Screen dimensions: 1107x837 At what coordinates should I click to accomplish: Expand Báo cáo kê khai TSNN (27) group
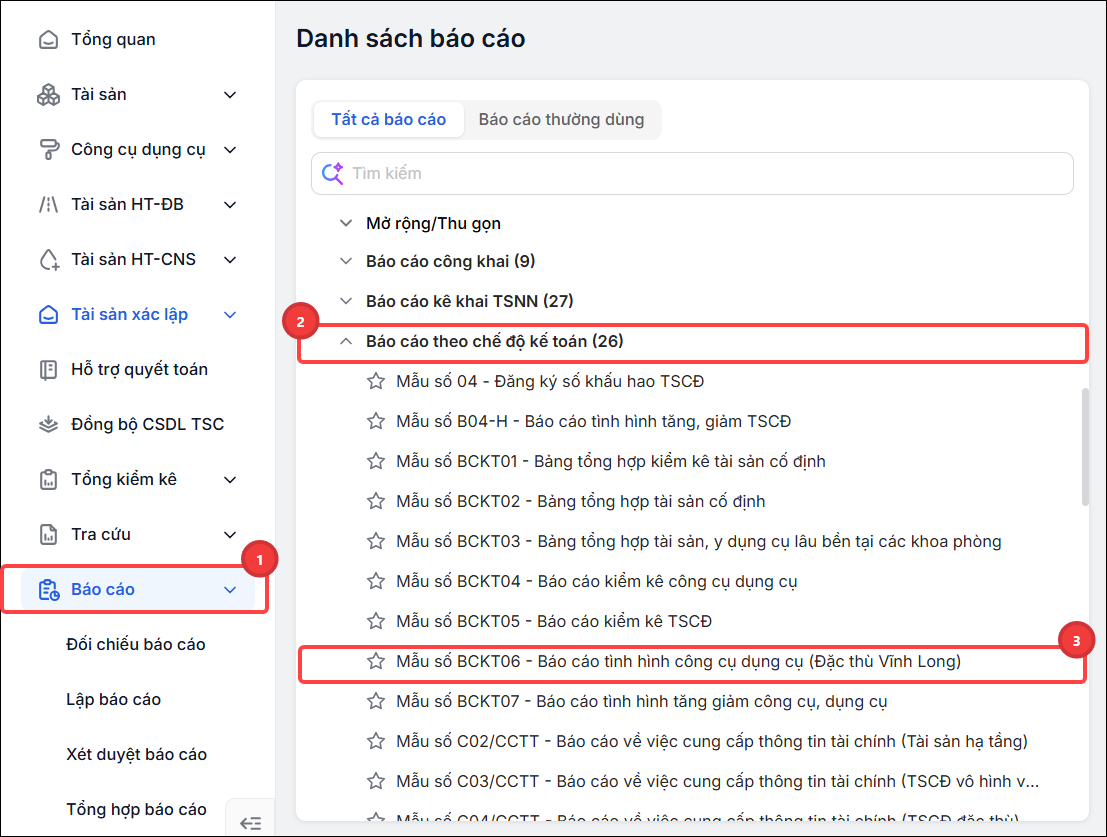click(x=346, y=301)
